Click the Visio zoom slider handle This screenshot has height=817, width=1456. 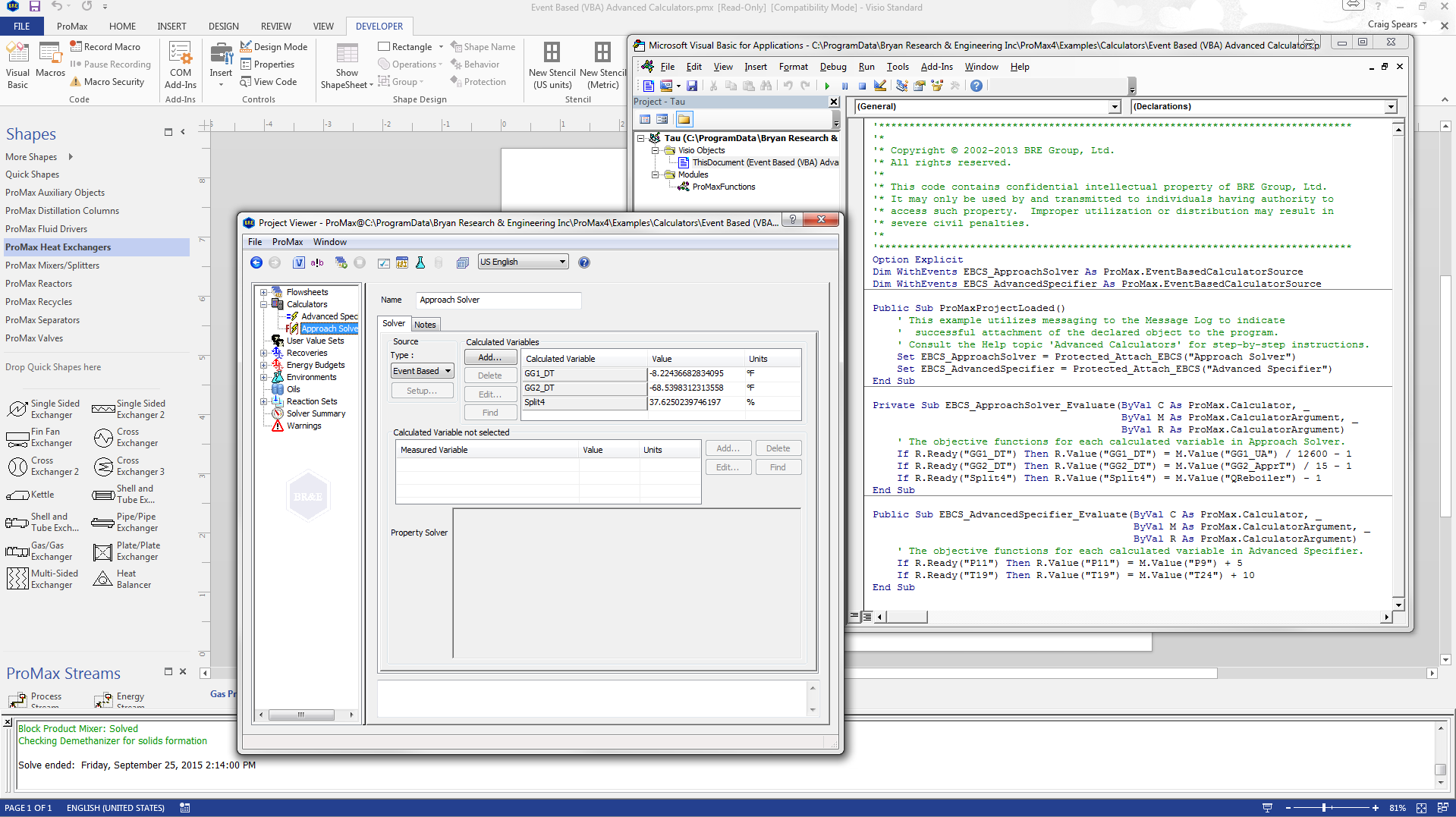tap(1324, 808)
